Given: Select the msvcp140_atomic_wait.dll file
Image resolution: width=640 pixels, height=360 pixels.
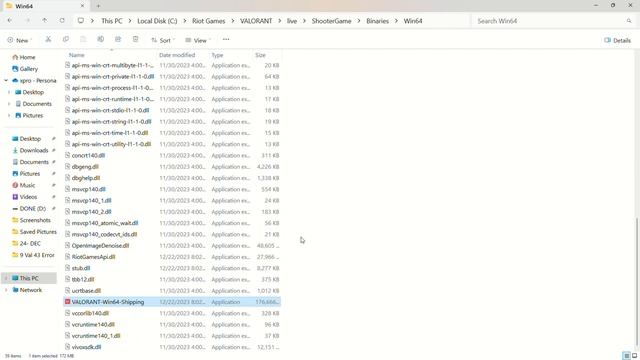Looking at the screenshot, I should tap(172, 223).
